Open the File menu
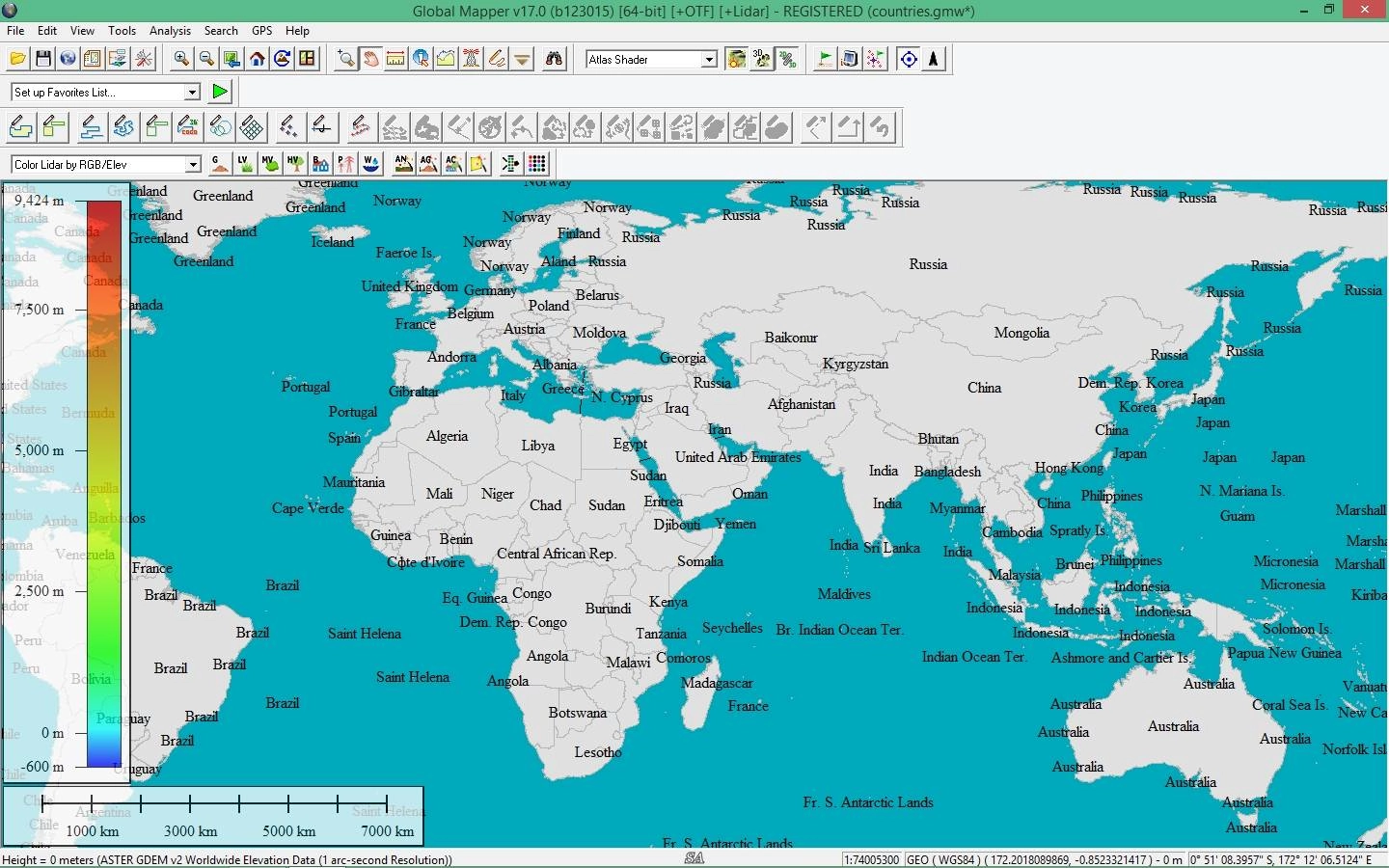1389x868 pixels. coord(15,31)
